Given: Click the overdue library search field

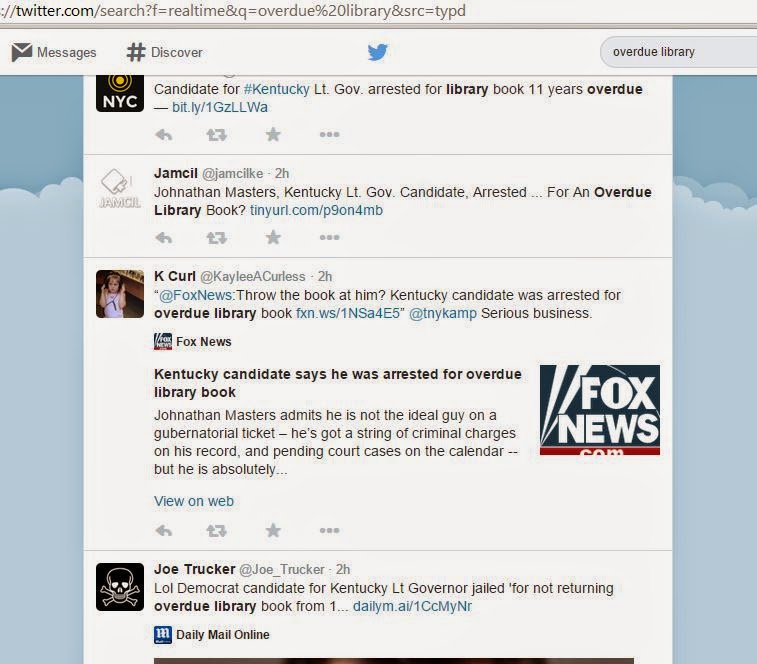Looking at the screenshot, I should [678, 52].
